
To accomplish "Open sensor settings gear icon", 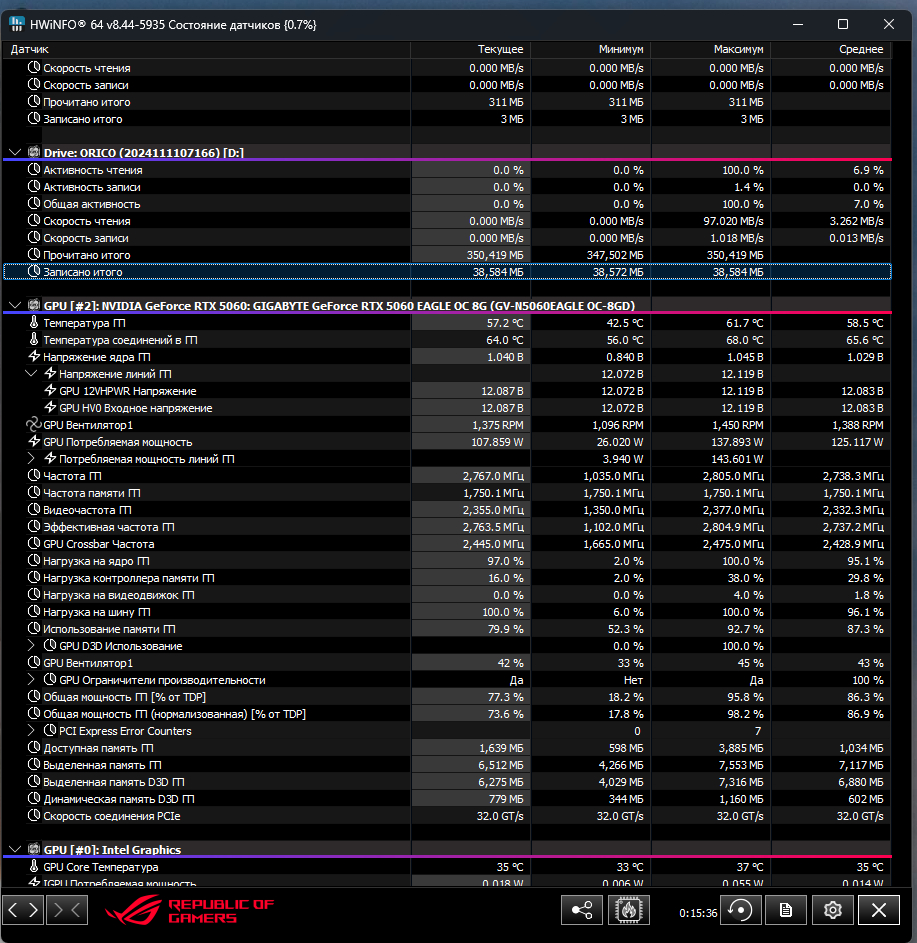I will pos(832,910).
